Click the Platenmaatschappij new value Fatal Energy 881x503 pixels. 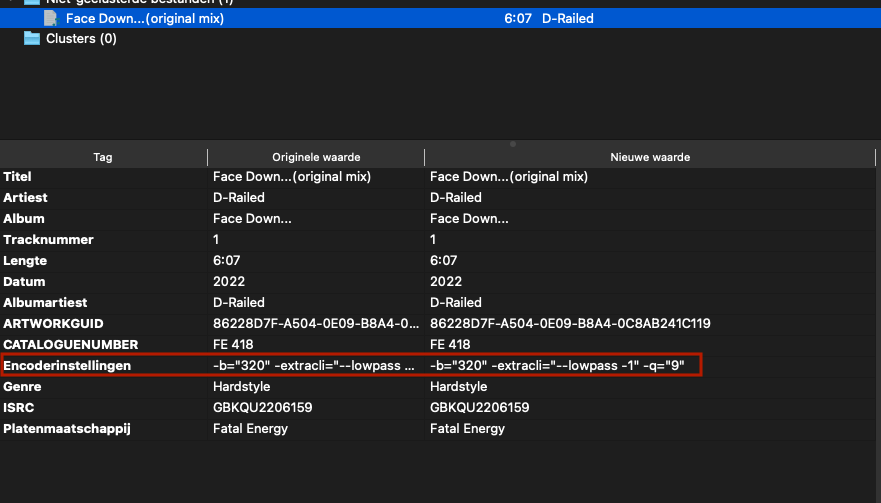(467, 429)
